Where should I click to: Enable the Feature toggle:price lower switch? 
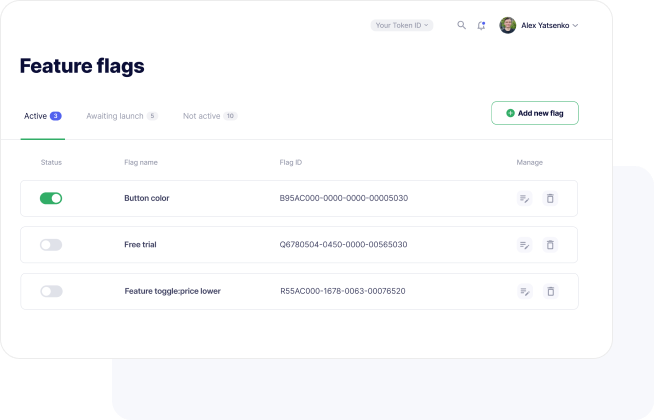tap(51, 291)
